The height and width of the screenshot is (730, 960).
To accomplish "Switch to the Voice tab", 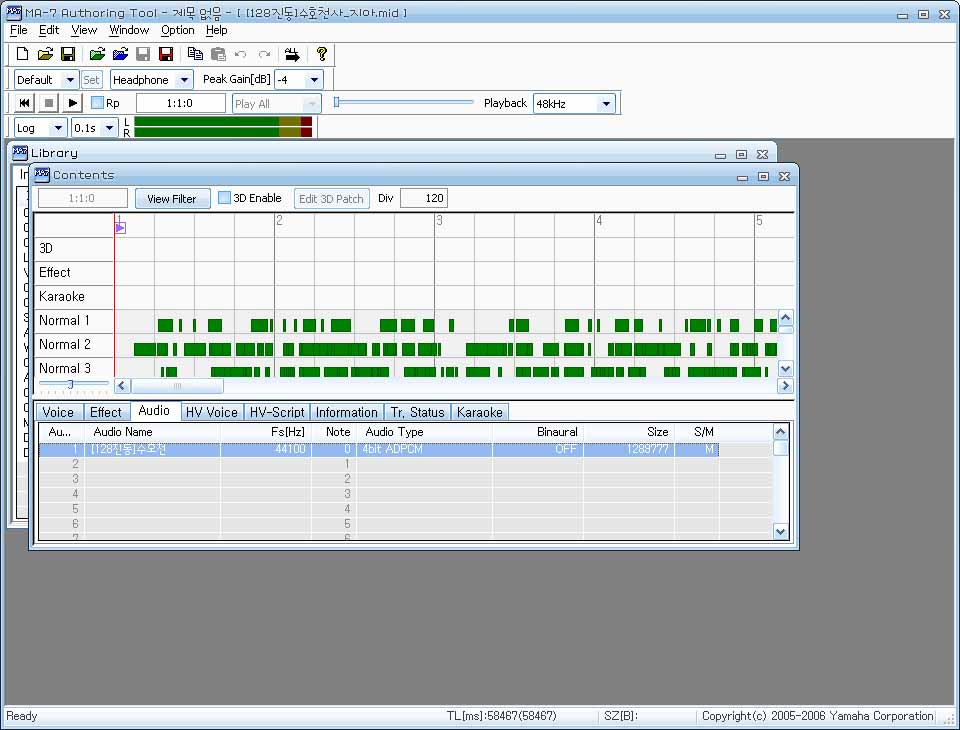I will (x=58, y=412).
